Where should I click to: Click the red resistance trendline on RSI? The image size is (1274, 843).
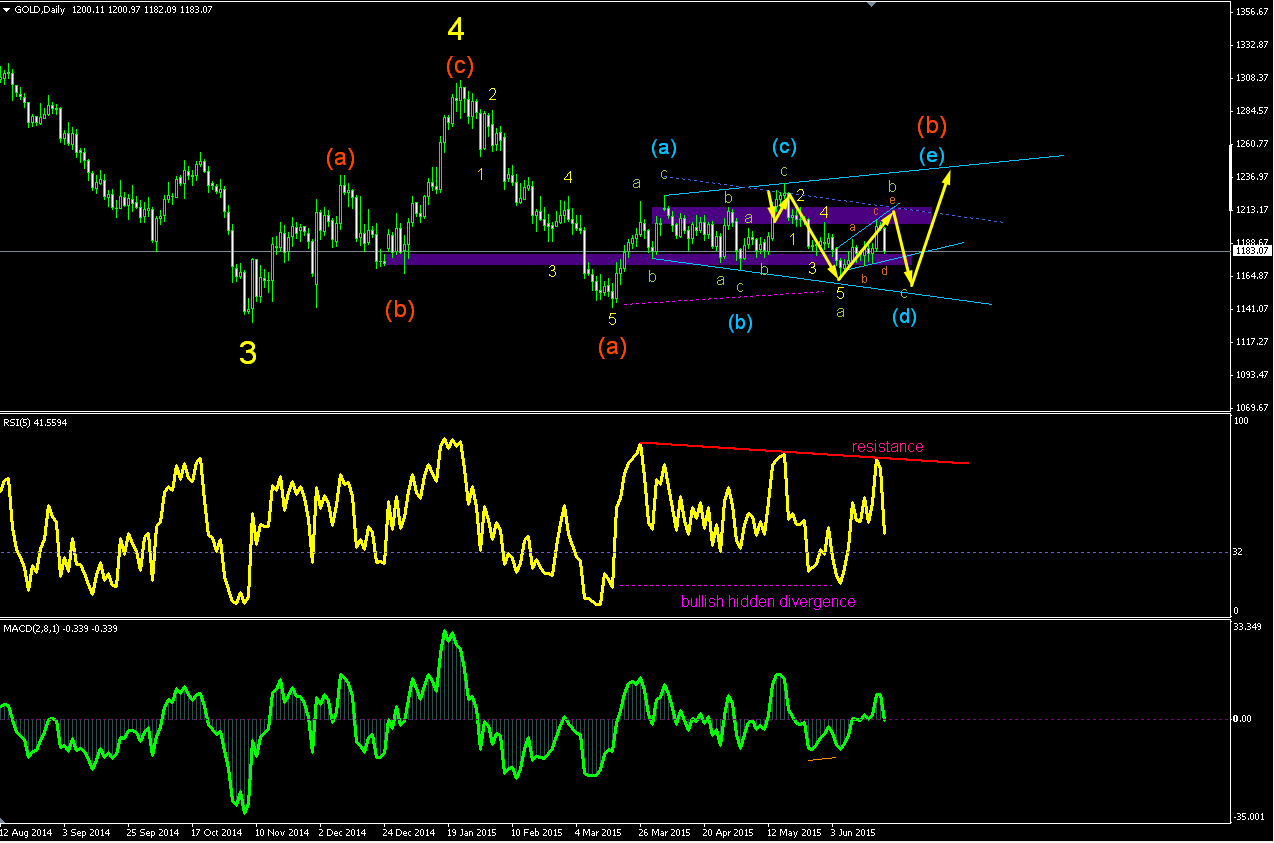(805, 453)
